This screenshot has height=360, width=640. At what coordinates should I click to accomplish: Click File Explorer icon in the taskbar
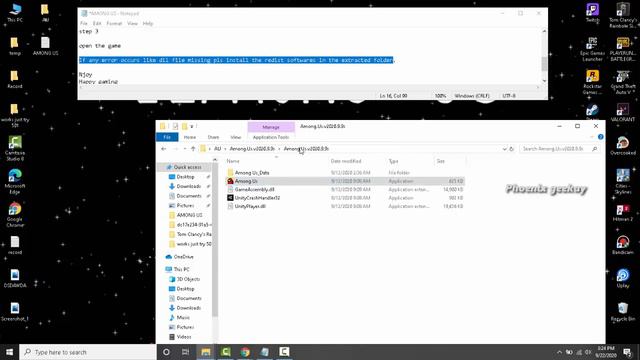point(206,352)
